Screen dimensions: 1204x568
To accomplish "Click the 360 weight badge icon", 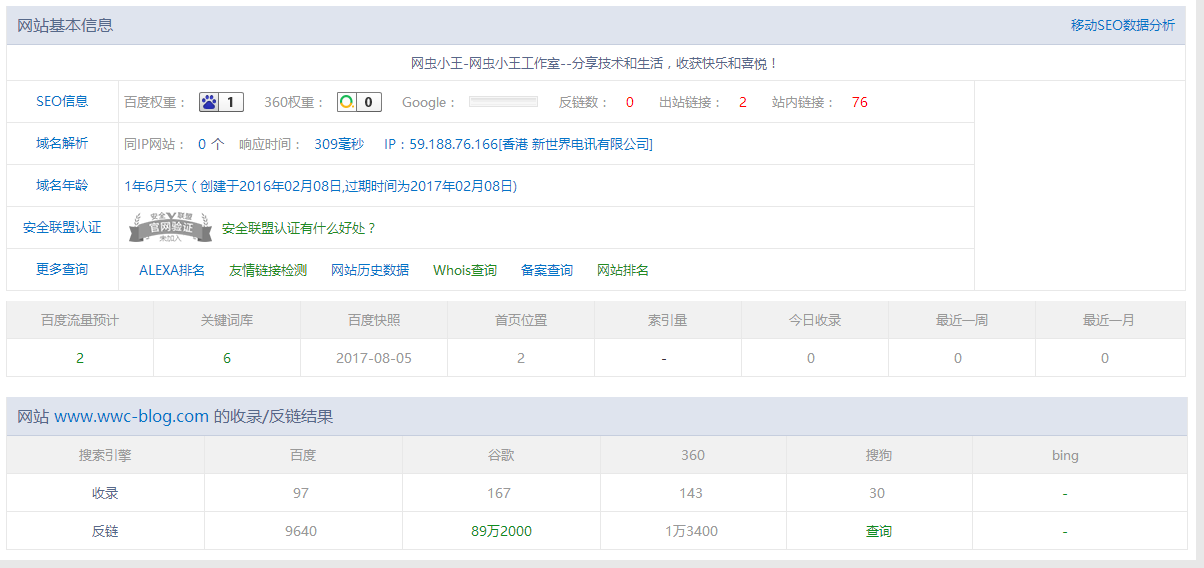I will tap(347, 102).
